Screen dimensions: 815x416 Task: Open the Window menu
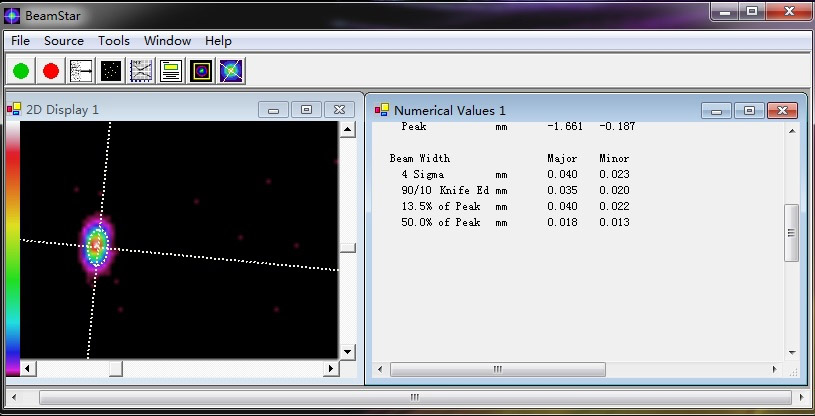click(167, 41)
